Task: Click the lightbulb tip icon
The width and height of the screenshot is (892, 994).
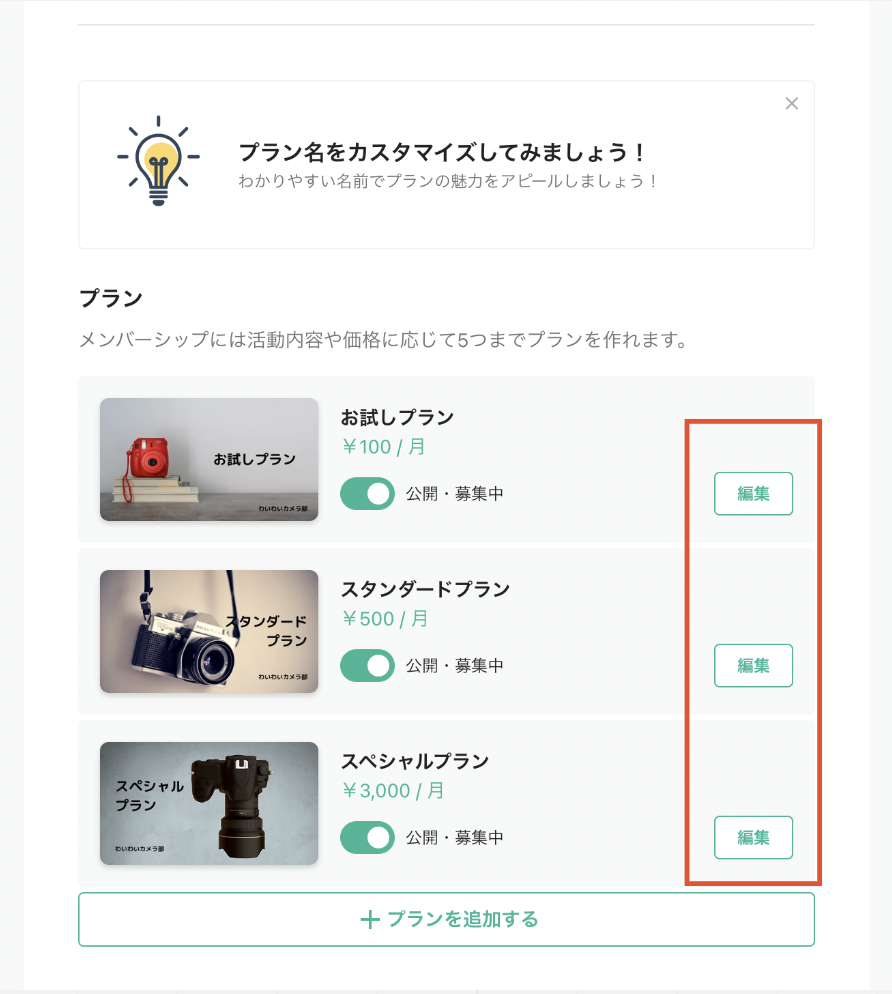Action: click(x=158, y=160)
